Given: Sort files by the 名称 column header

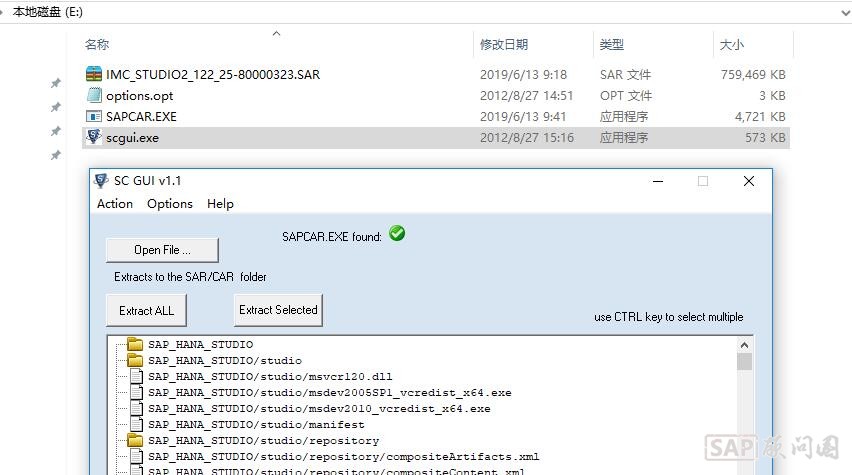Looking at the screenshot, I should [97, 45].
